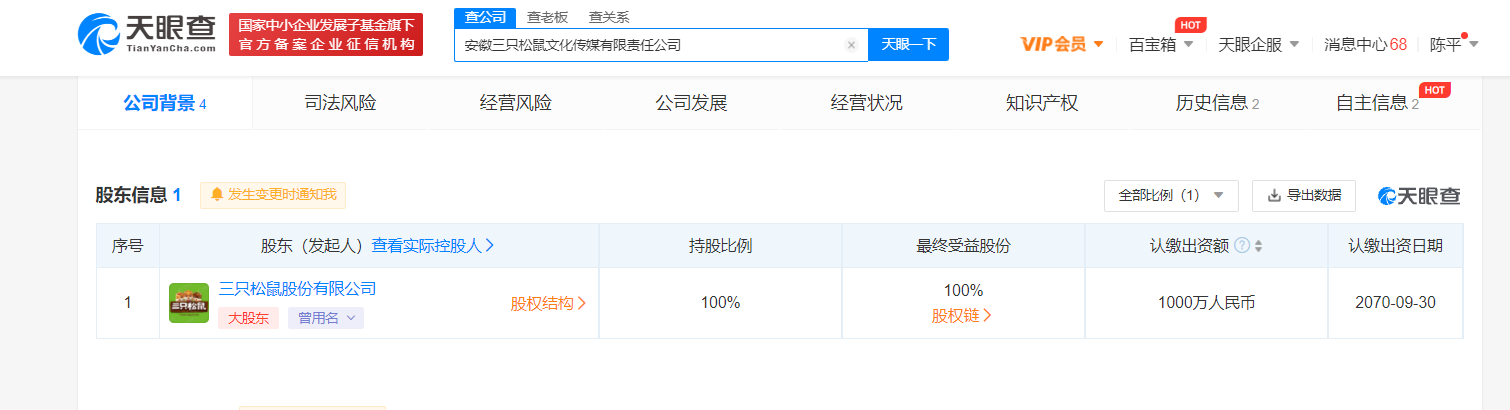Click the 导出数据 export button
Screen dimensions: 1510x410
pos(1304,196)
